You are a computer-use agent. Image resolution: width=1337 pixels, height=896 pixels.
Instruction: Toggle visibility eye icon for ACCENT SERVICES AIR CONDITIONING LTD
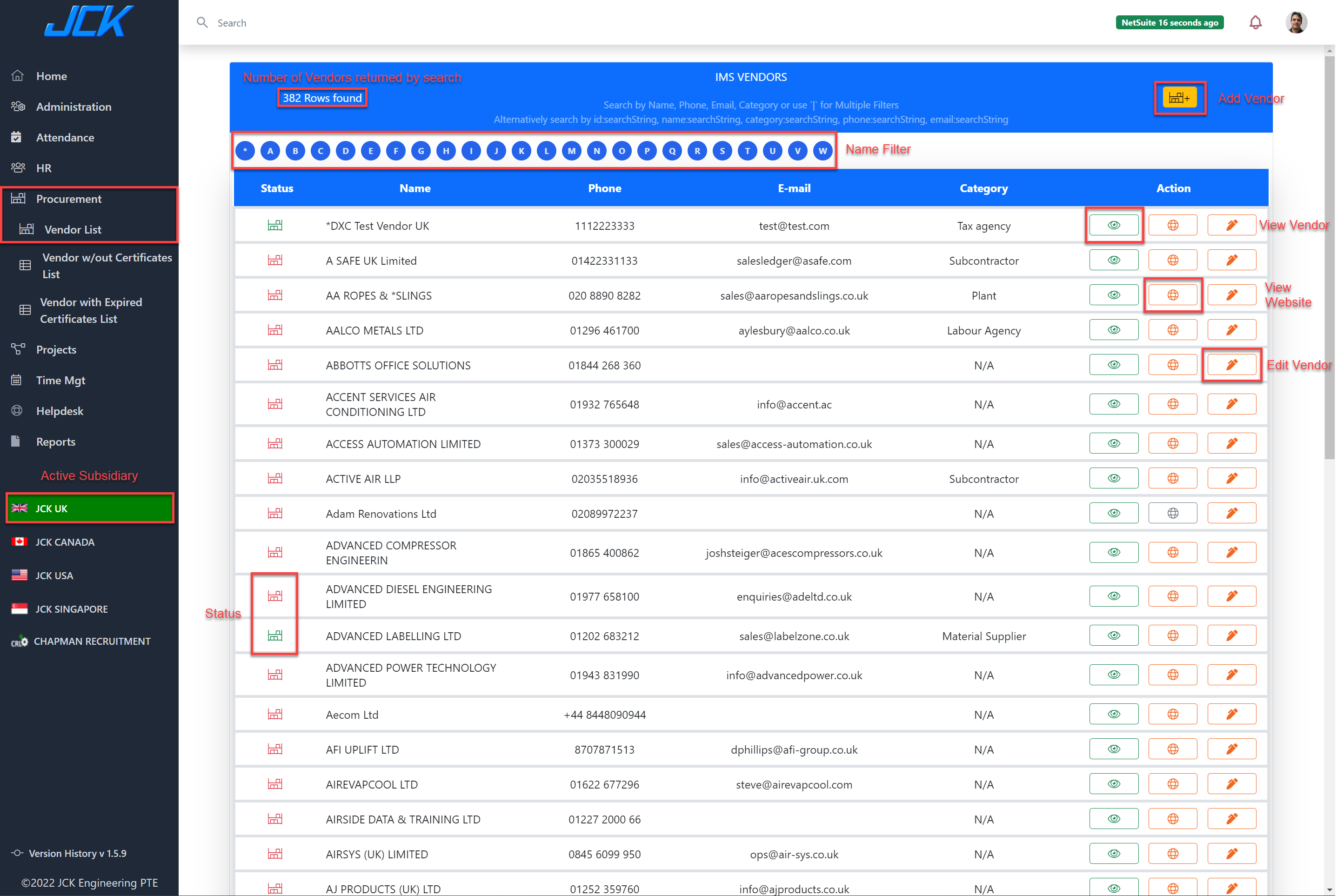(x=1113, y=404)
